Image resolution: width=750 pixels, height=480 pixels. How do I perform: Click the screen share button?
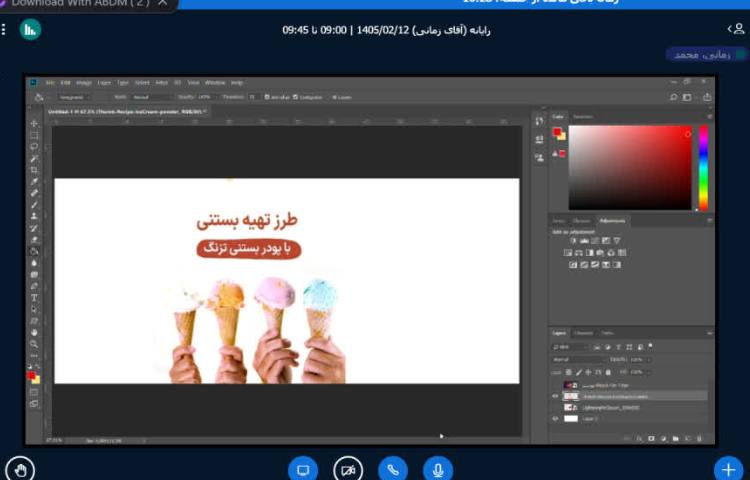click(303, 470)
